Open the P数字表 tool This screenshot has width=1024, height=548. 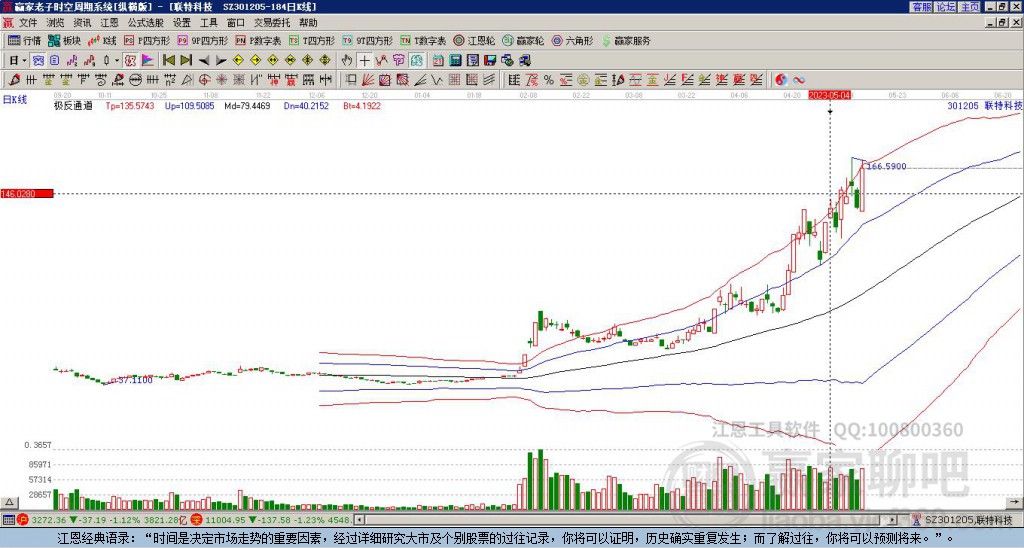[259, 40]
